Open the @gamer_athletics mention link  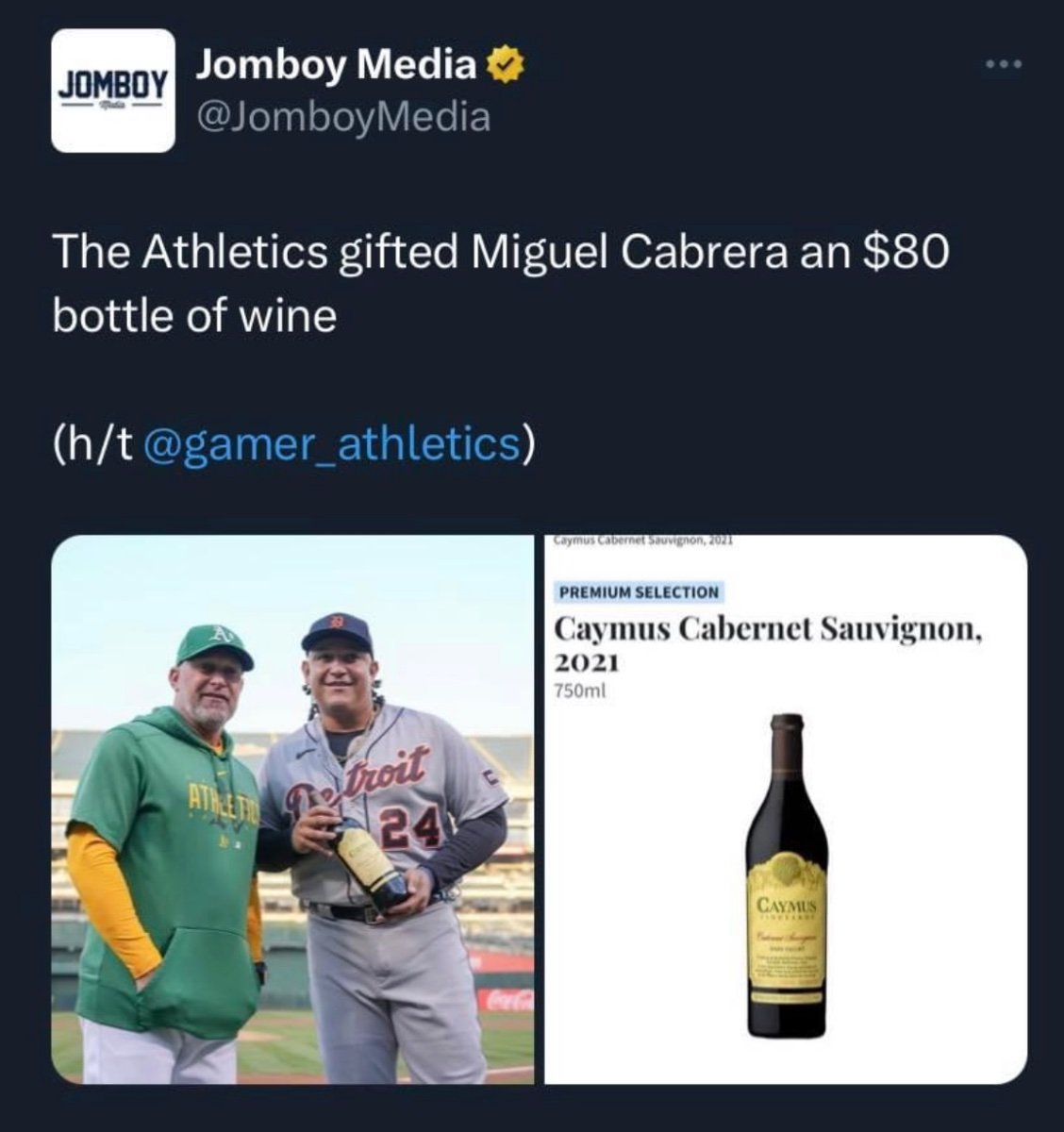333,444
